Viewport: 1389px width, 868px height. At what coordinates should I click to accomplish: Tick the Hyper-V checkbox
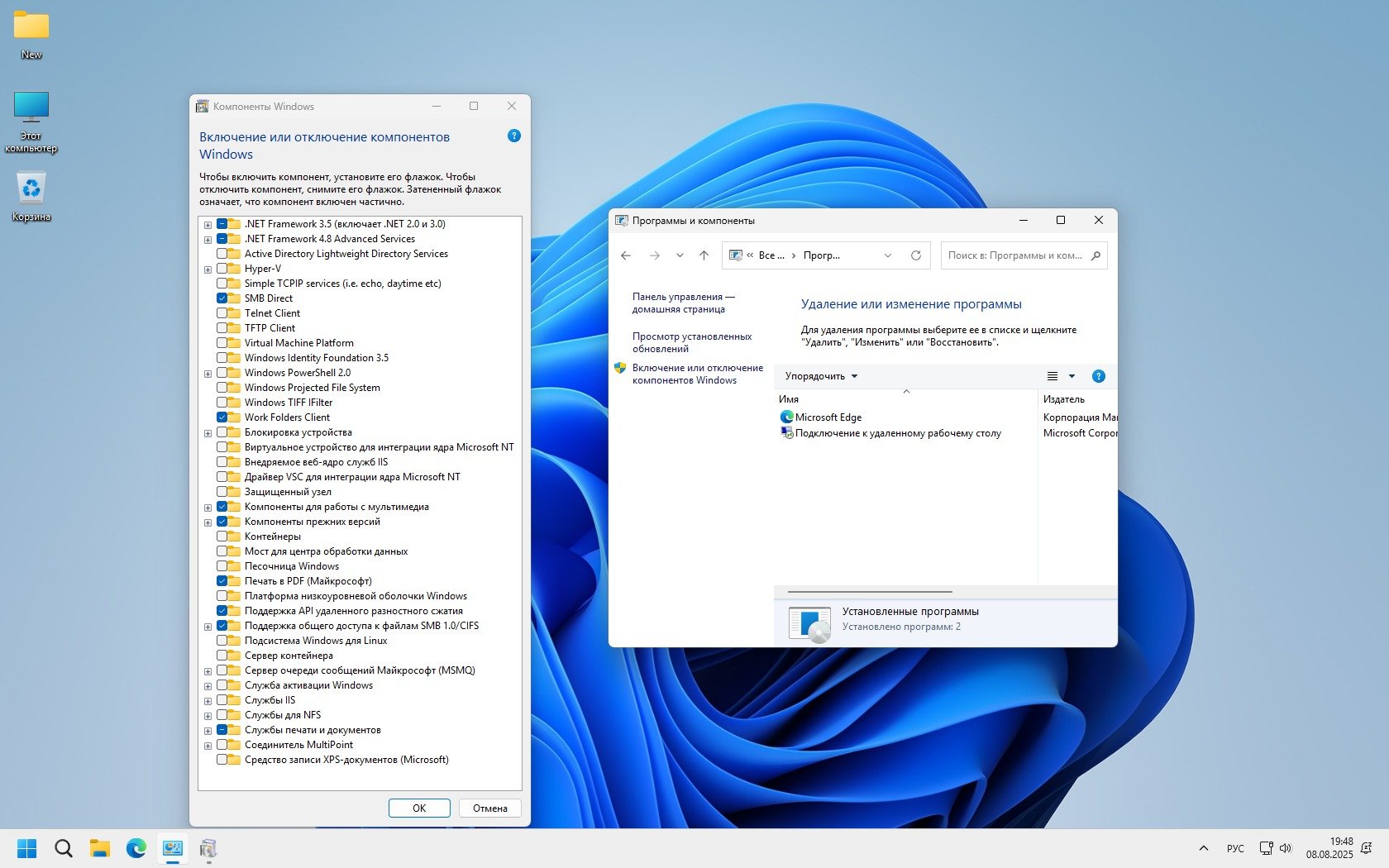point(222,269)
